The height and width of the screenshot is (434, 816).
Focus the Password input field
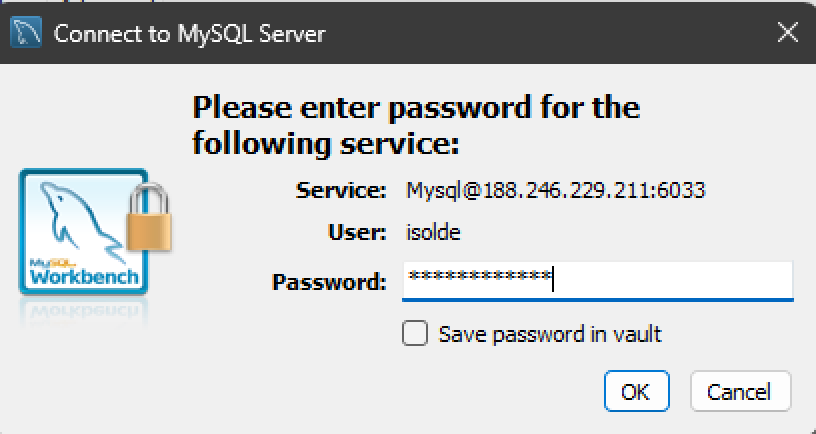[x=597, y=281]
